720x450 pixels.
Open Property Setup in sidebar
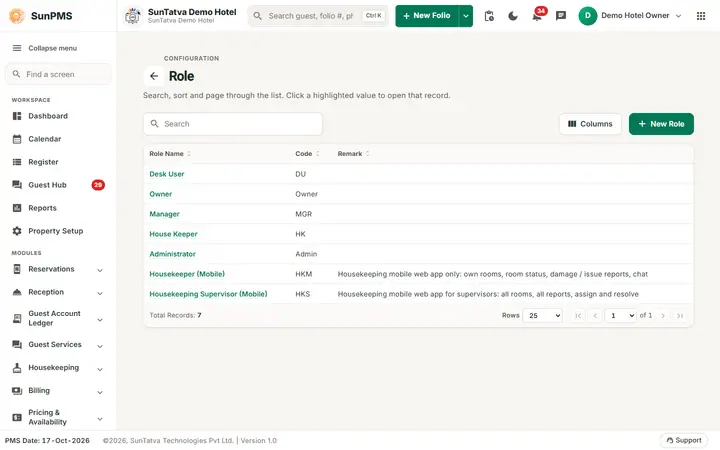coord(58,231)
